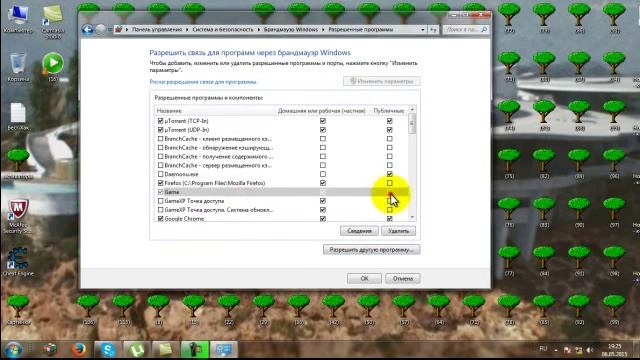640x360 pixels.
Task: Check GameXP Точка доступа program checkbox
Action: click(x=160, y=201)
